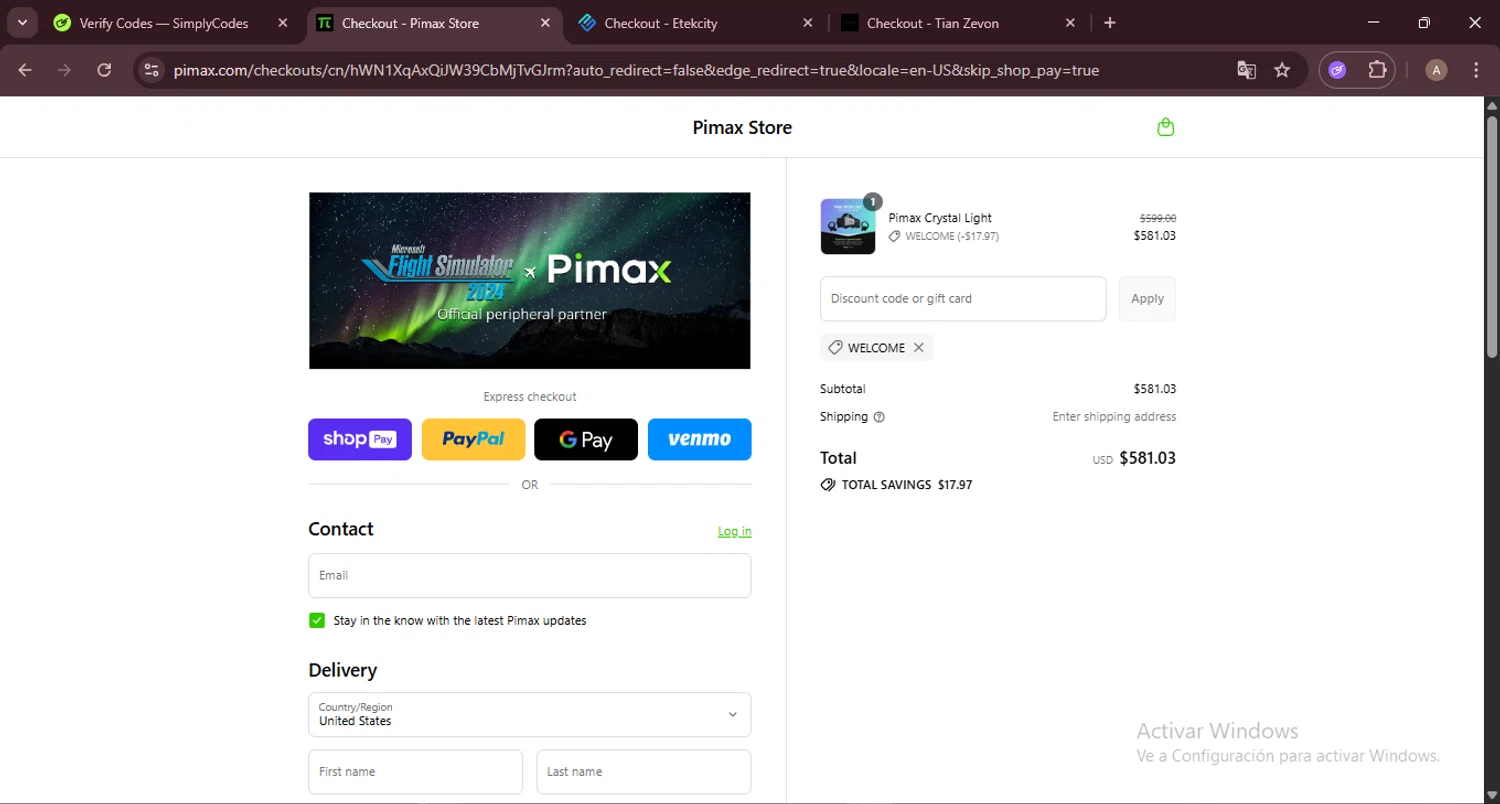Pay with Google Pay button
The height and width of the screenshot is (804, 1500).
586,439
